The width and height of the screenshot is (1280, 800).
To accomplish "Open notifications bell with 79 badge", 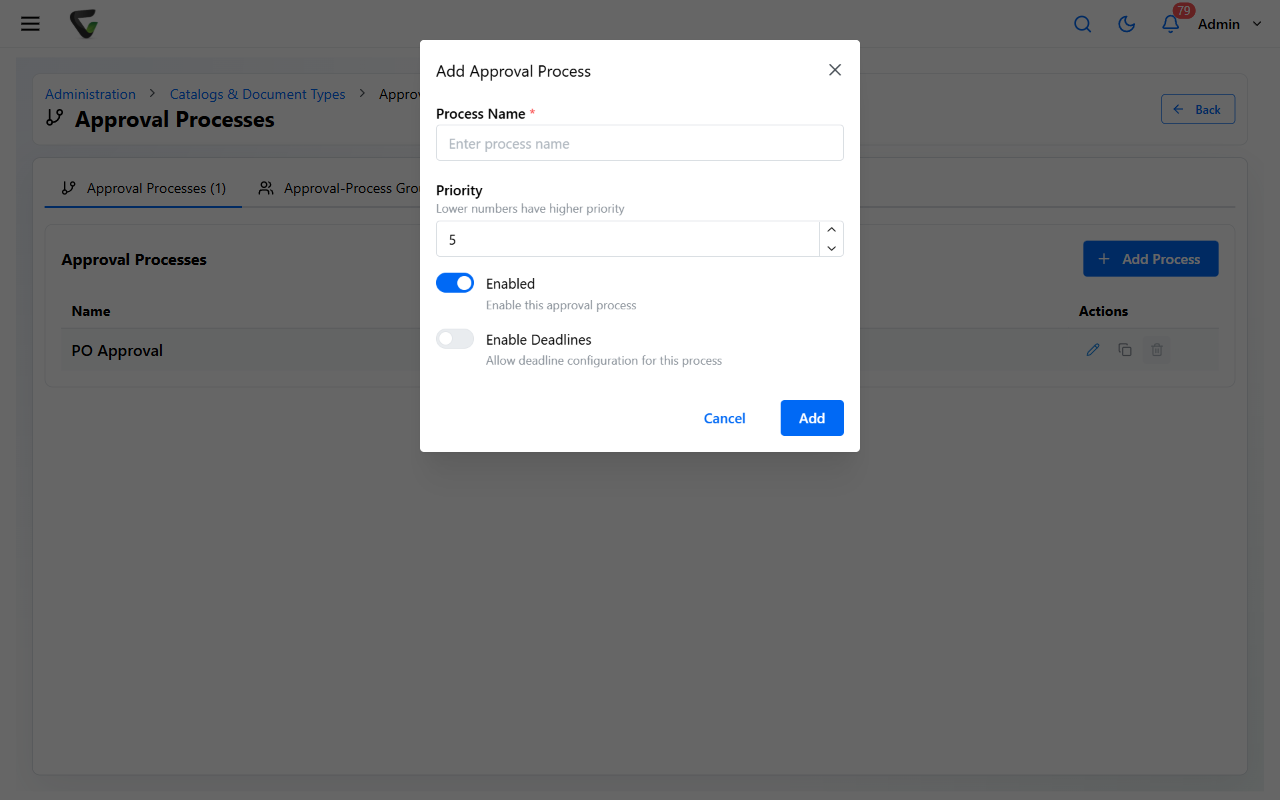I will (1171, 23).
